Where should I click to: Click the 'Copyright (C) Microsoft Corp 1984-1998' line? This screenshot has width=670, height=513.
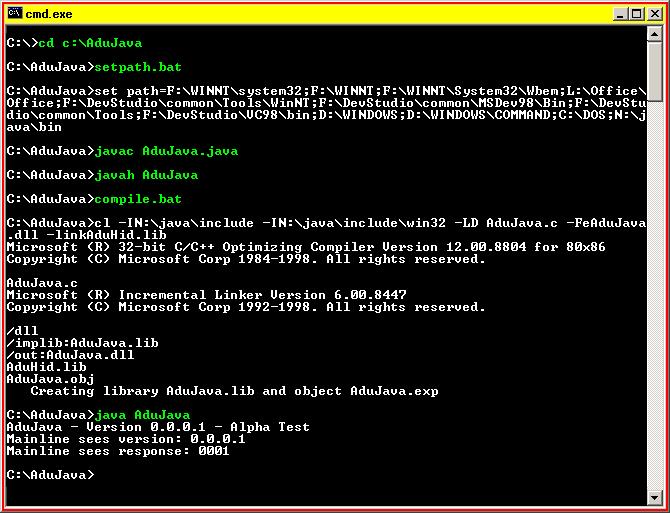pyautogui.click(x=246, y=259)
